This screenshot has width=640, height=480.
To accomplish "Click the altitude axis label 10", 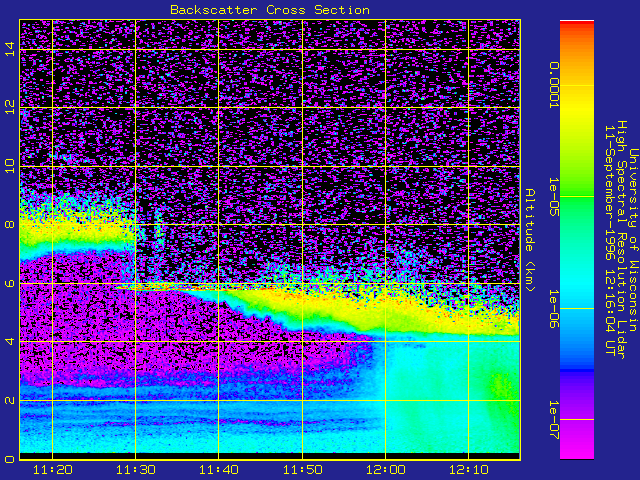I will tap(10, 166).
